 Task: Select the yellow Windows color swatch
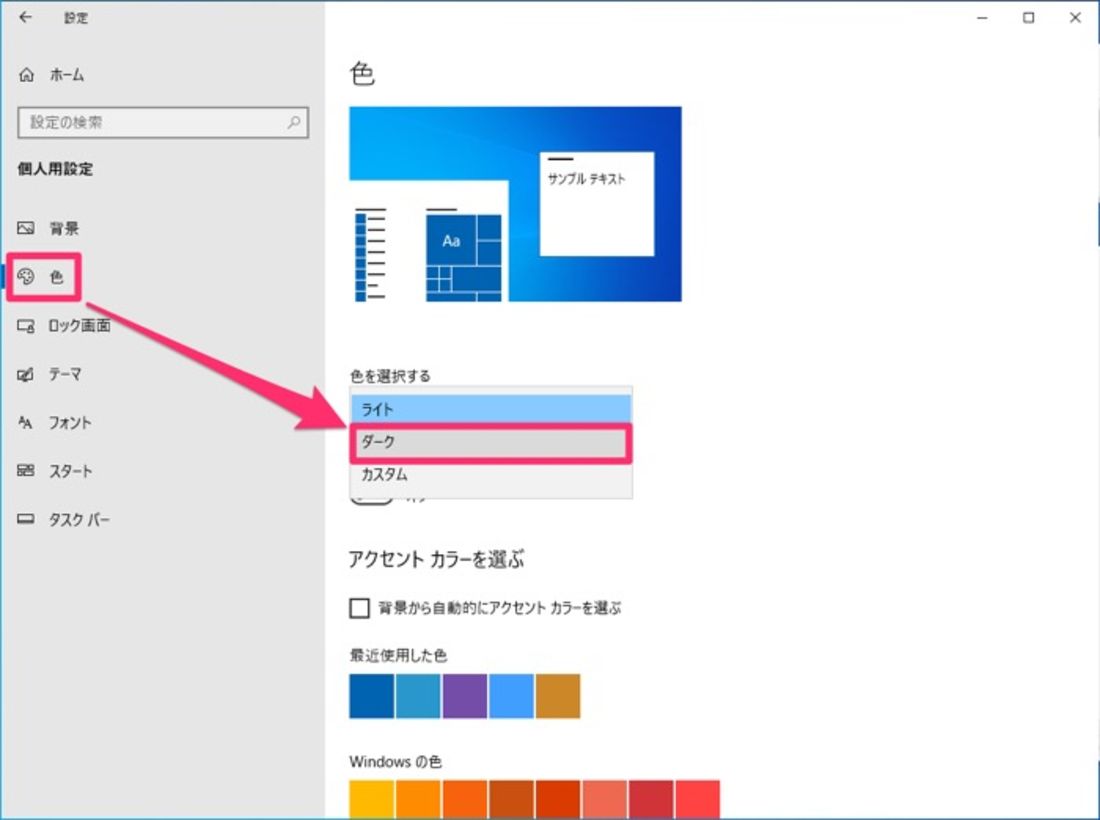tap(371, 799)
